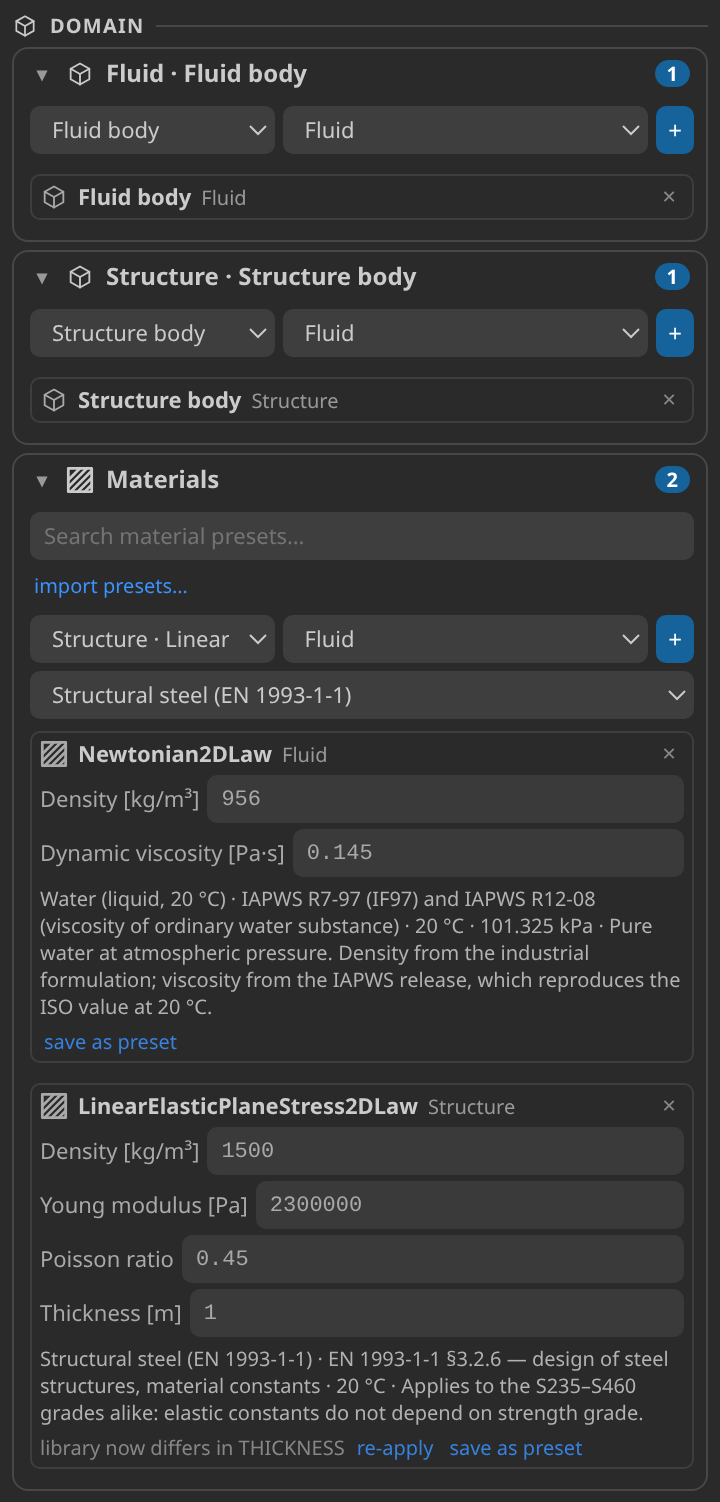Image resolution: width=720 pixels, height=1502 pixels.
Task: Collapse the Structure · Structure body section
Action: click(42, 277)
